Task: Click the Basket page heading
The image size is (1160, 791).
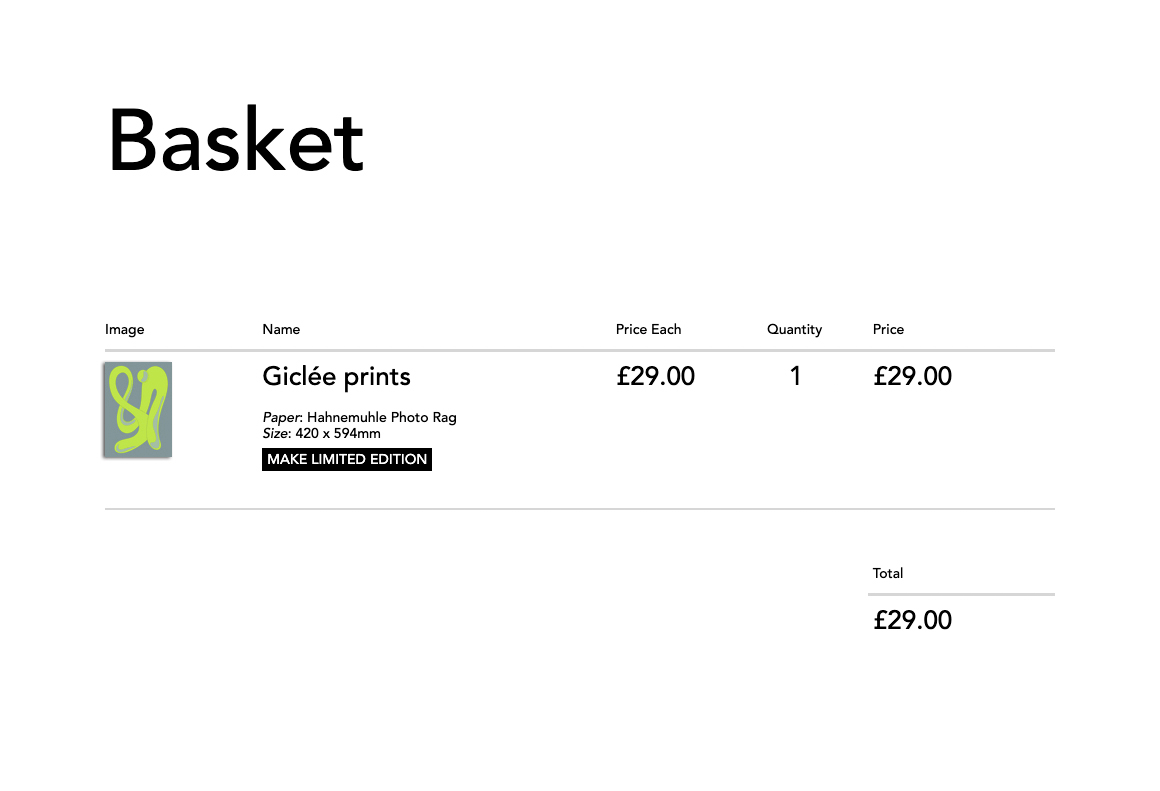Action: click(236, 140)
